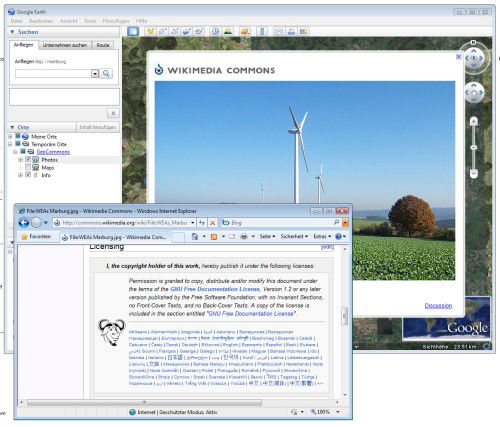The height and width of the screenshot is (427, 500).
Task: View in Google Maps toolbar icon
Action: tap(303, 31)
